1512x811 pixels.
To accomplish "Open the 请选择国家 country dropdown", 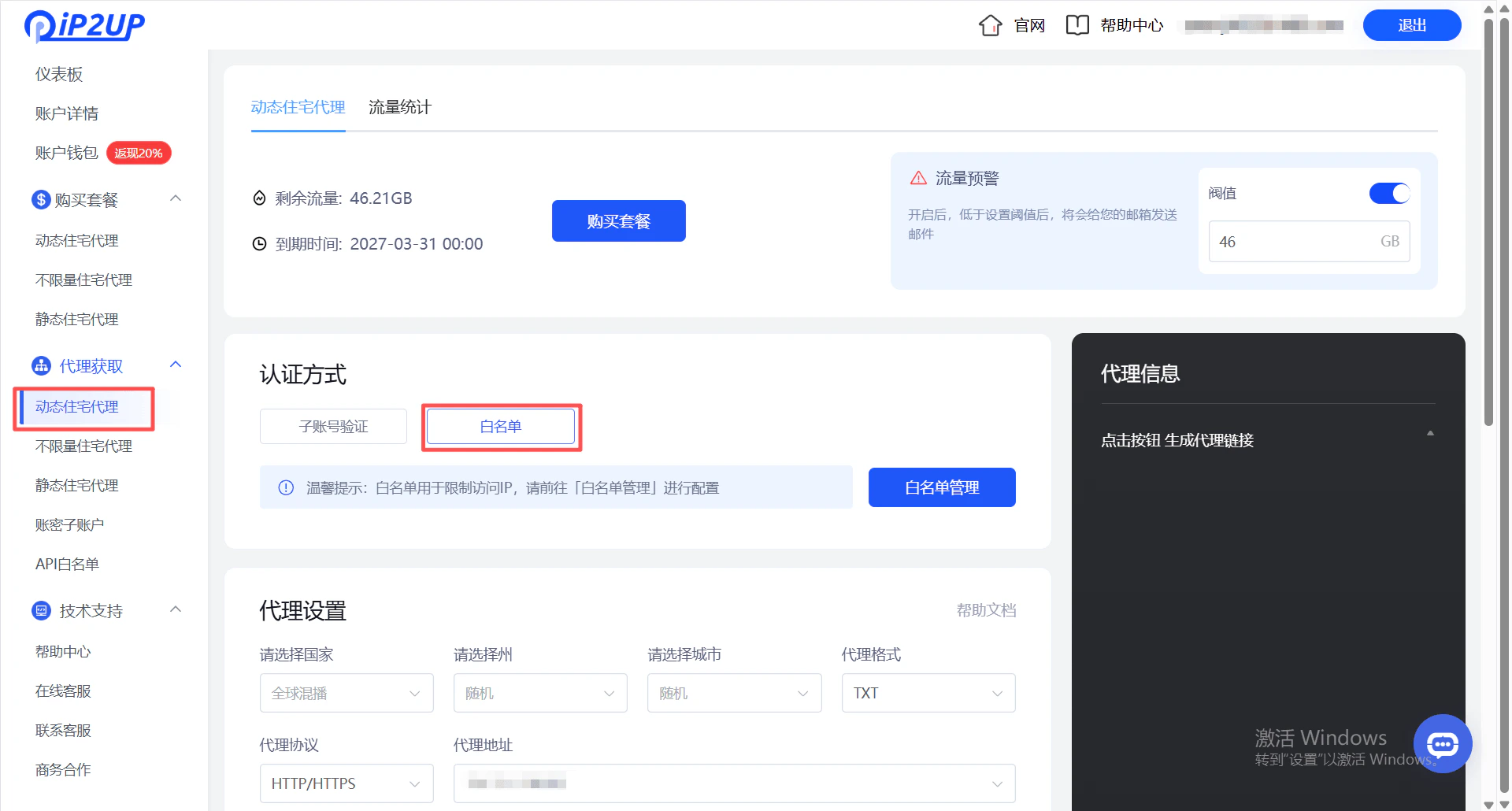I will point(346,693).
